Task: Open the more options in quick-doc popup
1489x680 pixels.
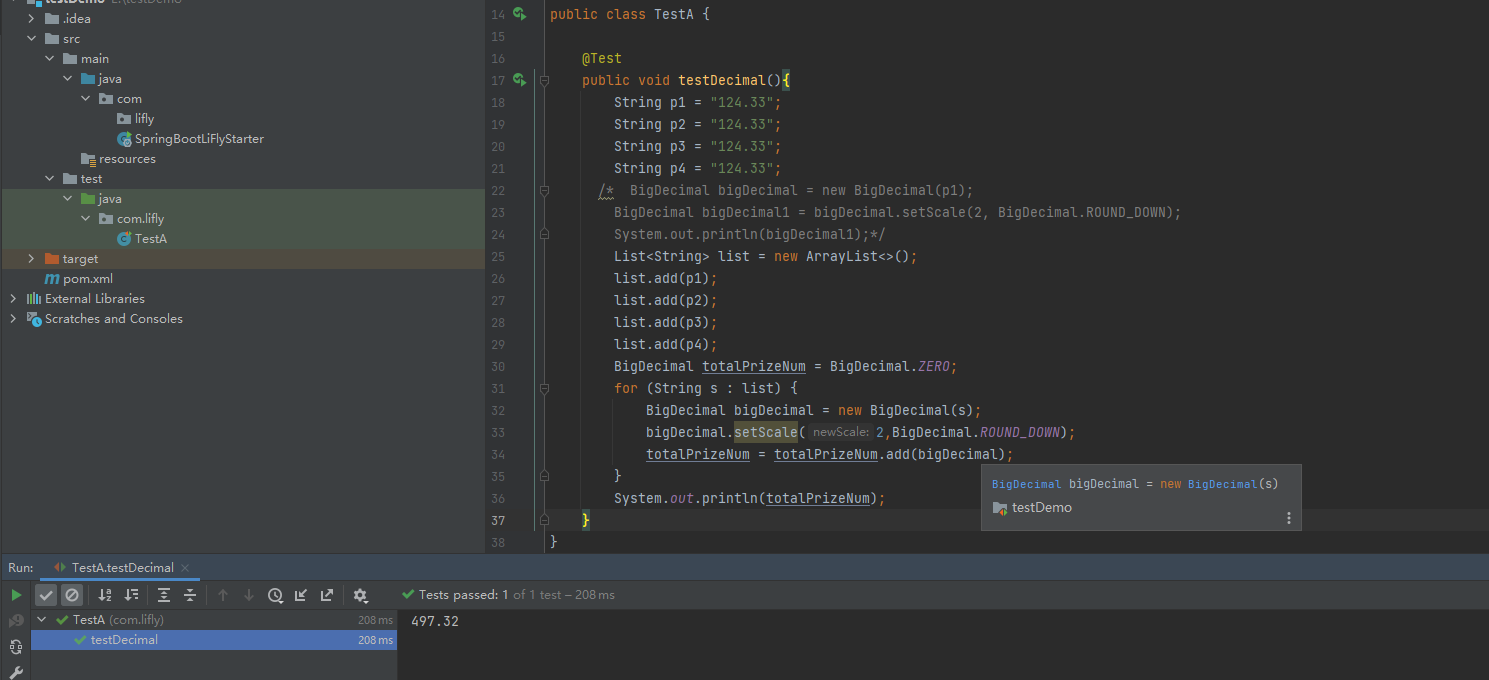Action: tap(1288, 518)
